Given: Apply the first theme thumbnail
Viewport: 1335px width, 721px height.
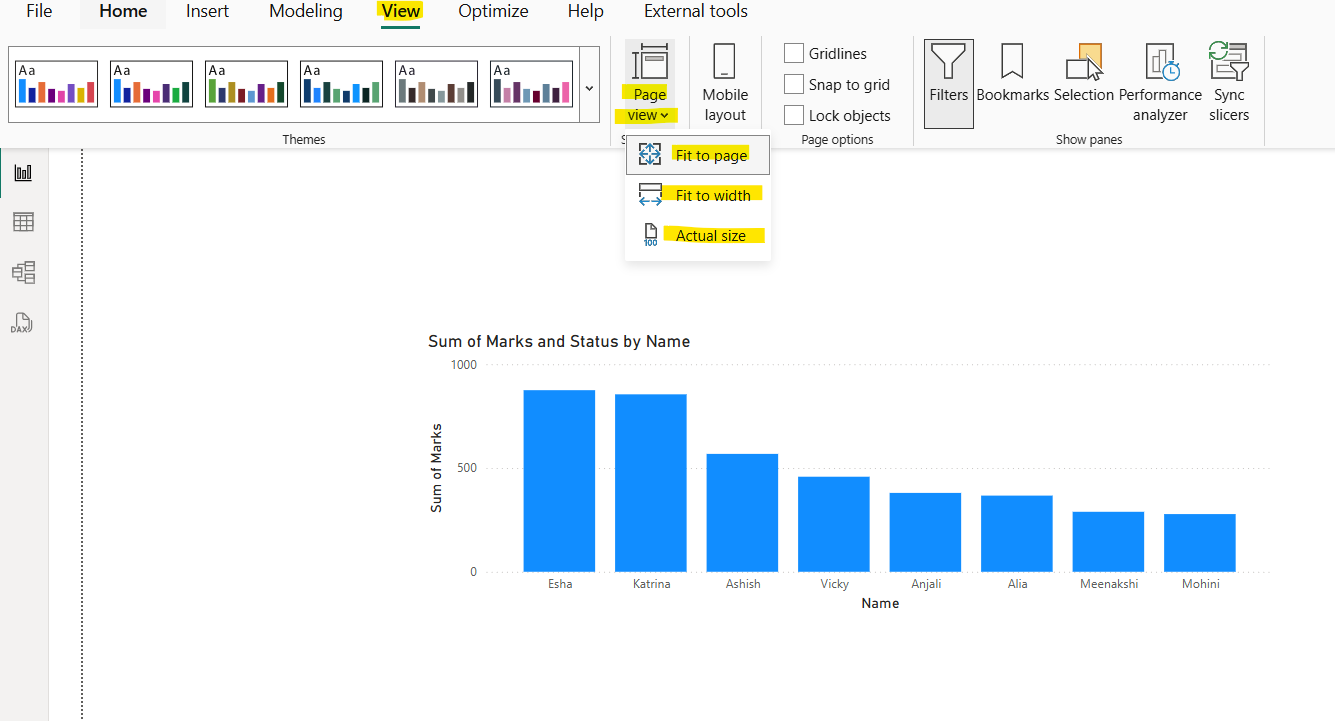Looking at the screenshot, I should tap(55, 83).
